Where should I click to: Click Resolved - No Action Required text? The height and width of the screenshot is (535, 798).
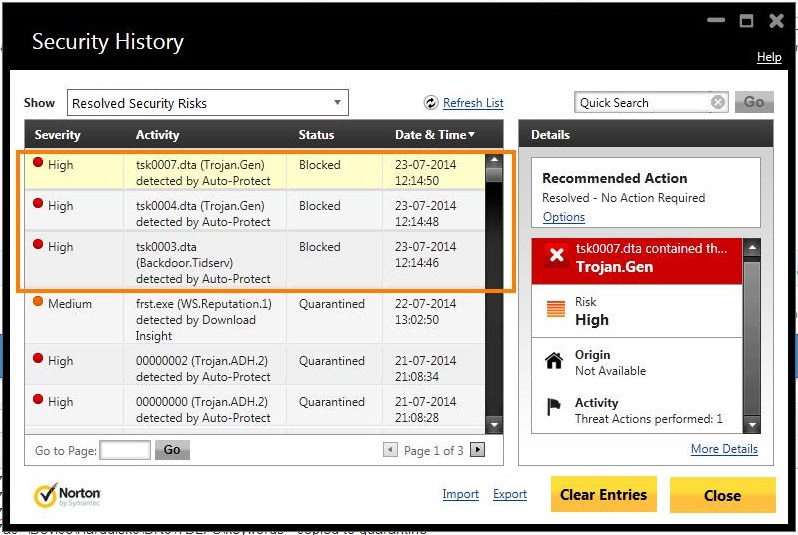pos(623,198)
